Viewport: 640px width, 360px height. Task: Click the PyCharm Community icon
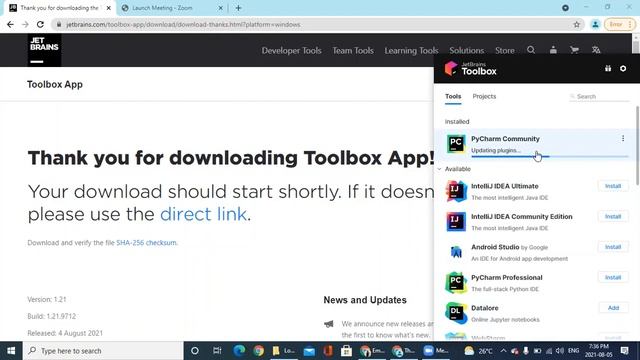[456, 144]
